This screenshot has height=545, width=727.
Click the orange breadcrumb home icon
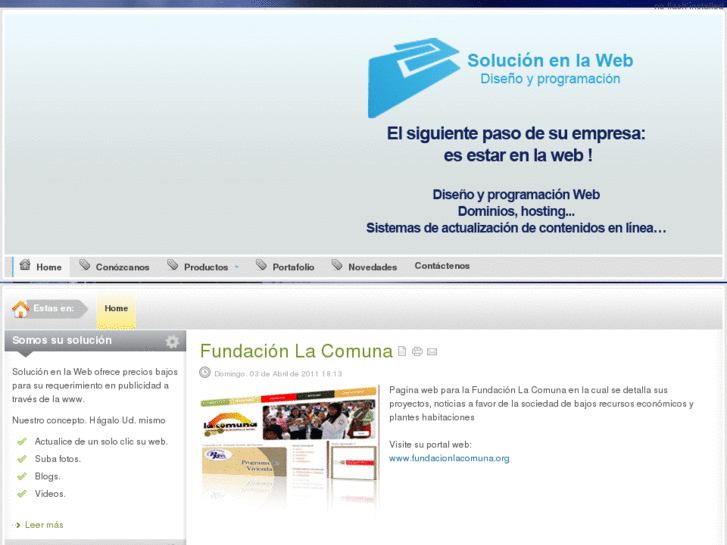(20, 309)
